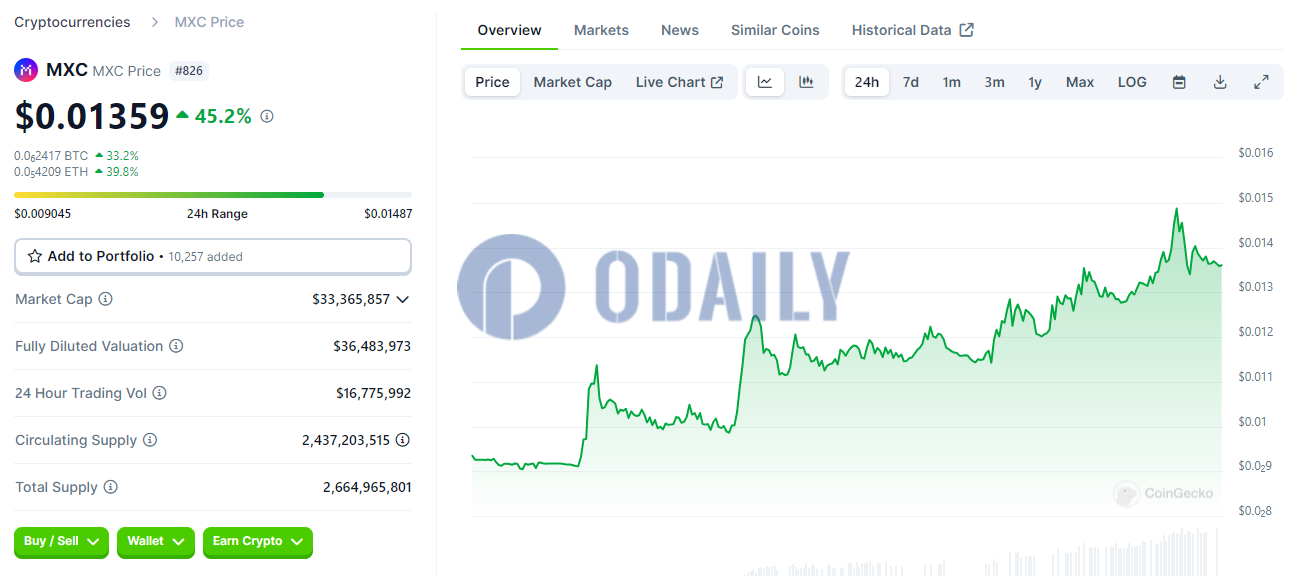The image size is (1307, 576).
Task: Switch chart to Market Cap view
Action: coord(572,82)
